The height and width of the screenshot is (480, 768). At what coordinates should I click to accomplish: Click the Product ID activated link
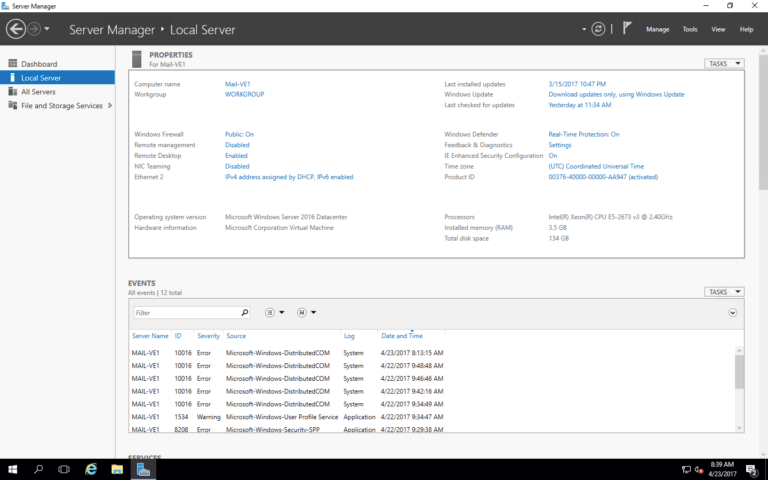pyautogui.click(x=603, y=177)
